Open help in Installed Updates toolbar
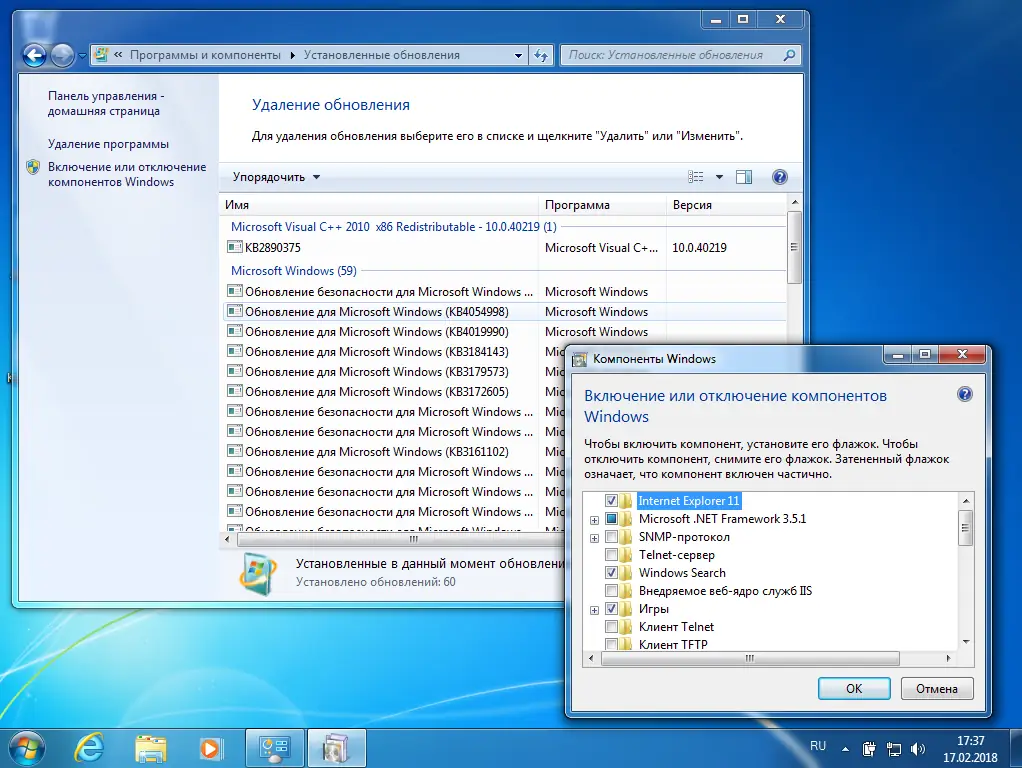 pos(780,177)
